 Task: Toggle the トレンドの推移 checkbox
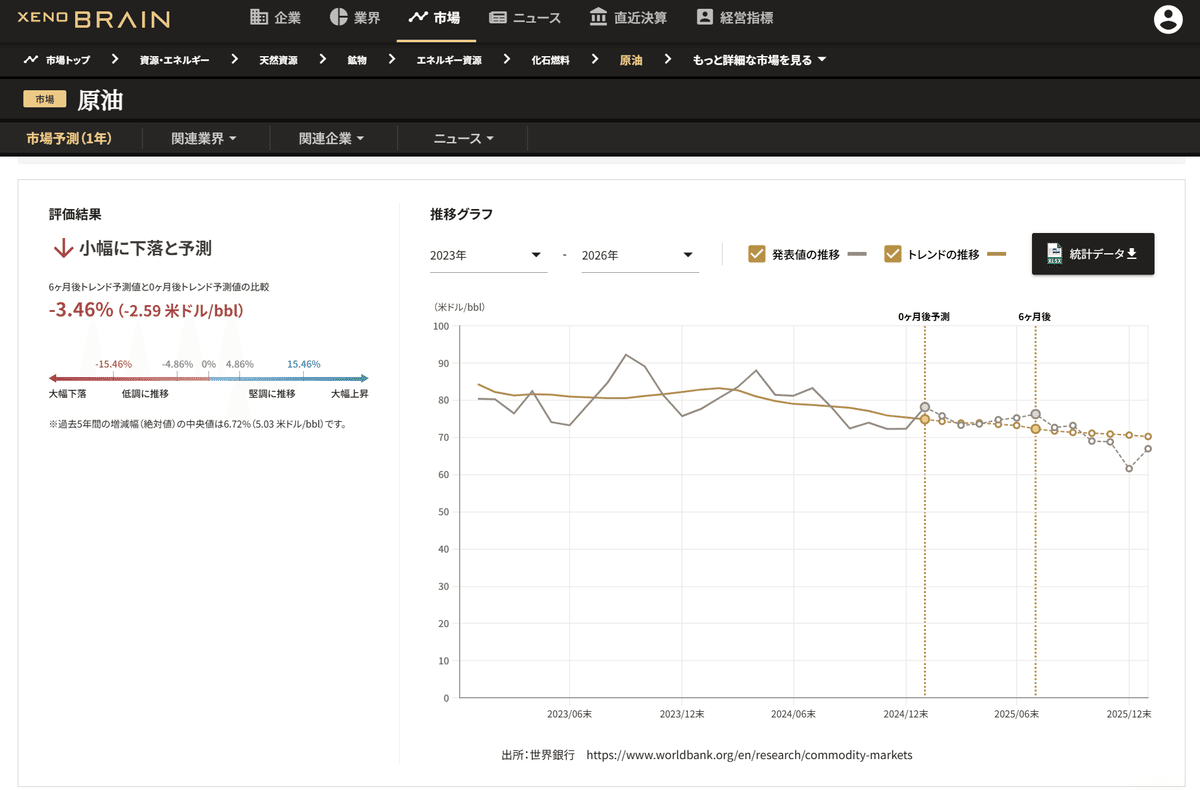[x=893, y=254]
